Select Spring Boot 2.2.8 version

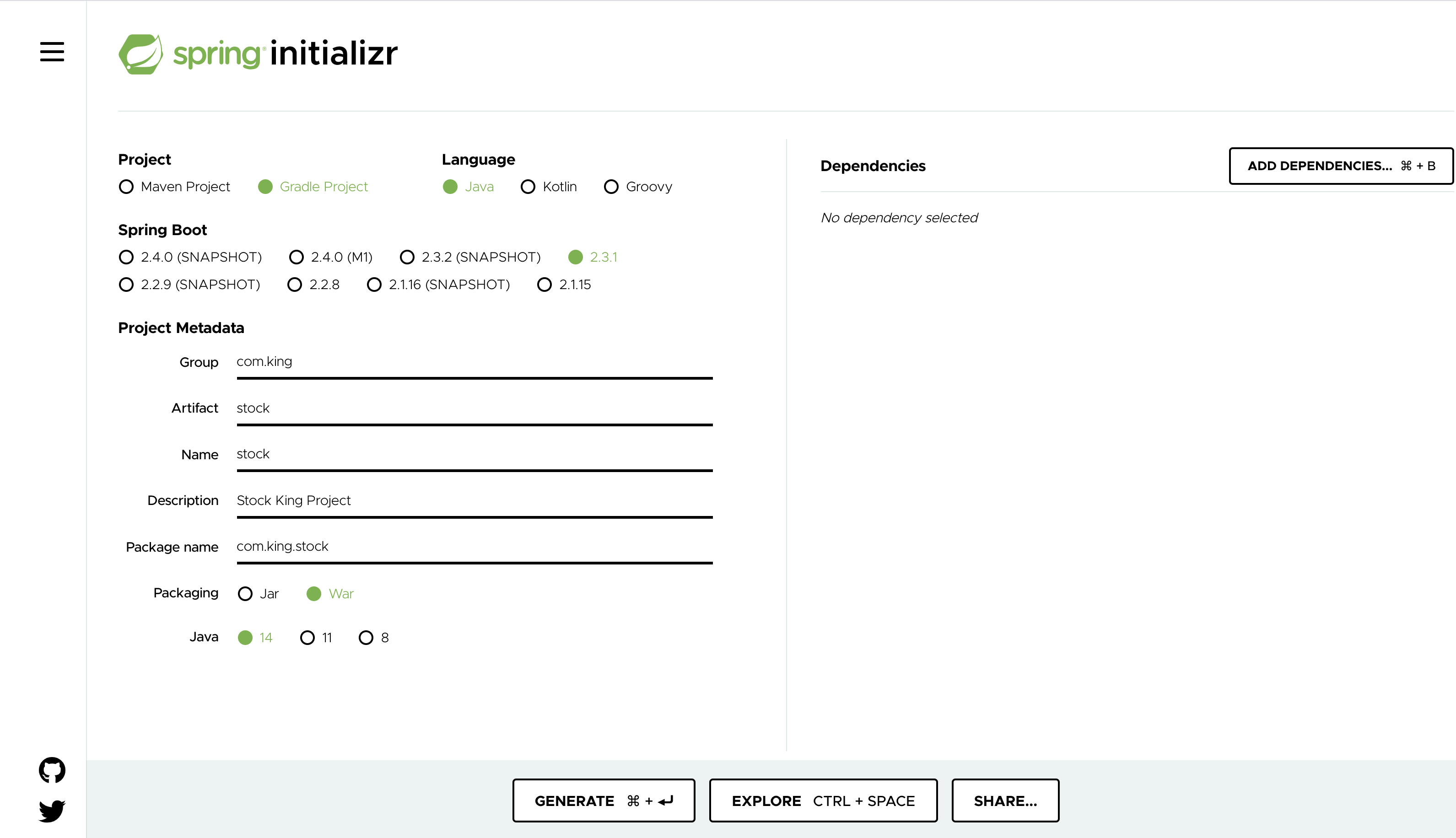[295, 285]
